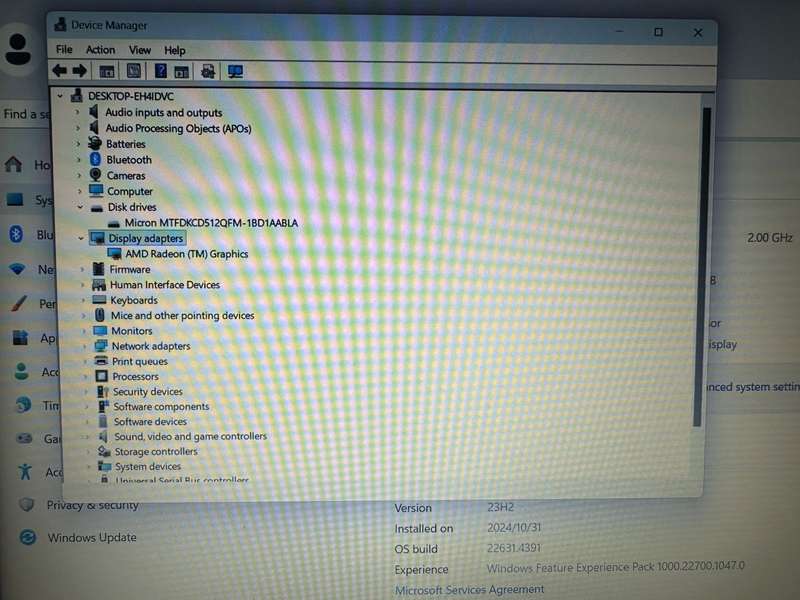Click the action pane toolbar icon after Help
The width and height of the screenshot is (800, 600).
click(181, 71)
